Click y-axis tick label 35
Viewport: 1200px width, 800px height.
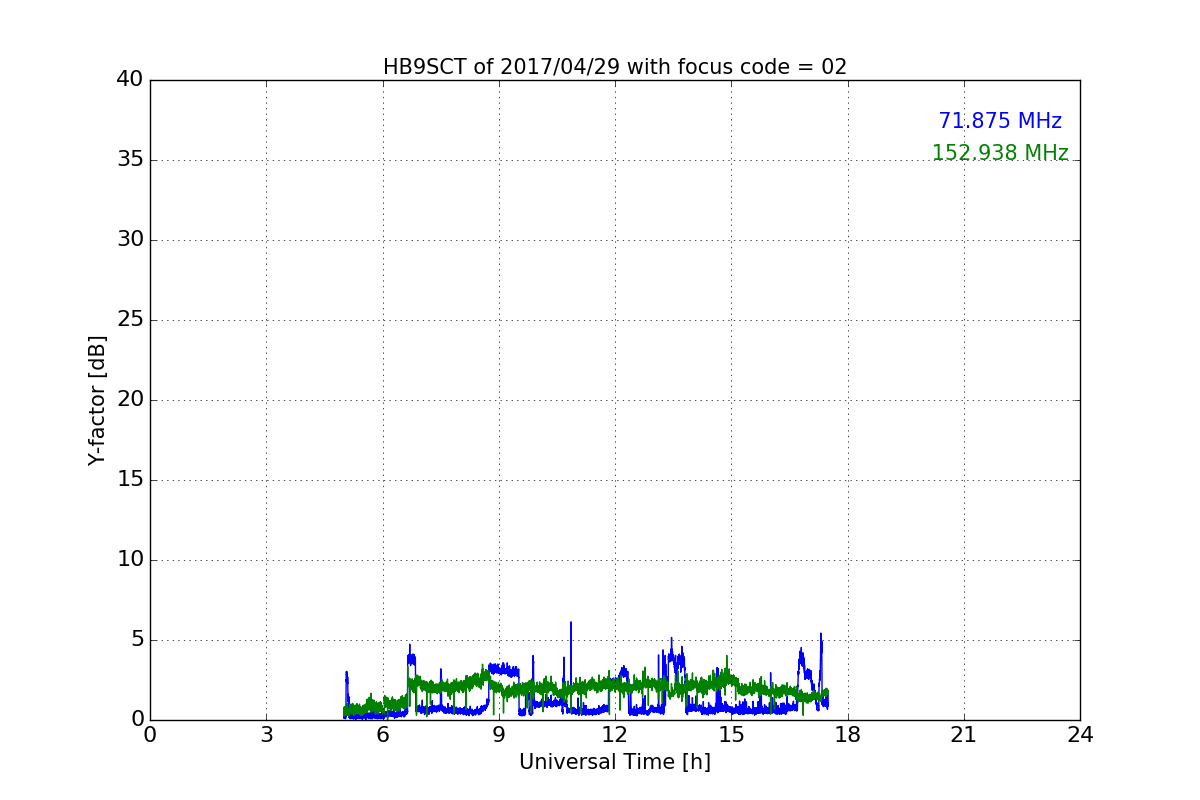(129, 160)
